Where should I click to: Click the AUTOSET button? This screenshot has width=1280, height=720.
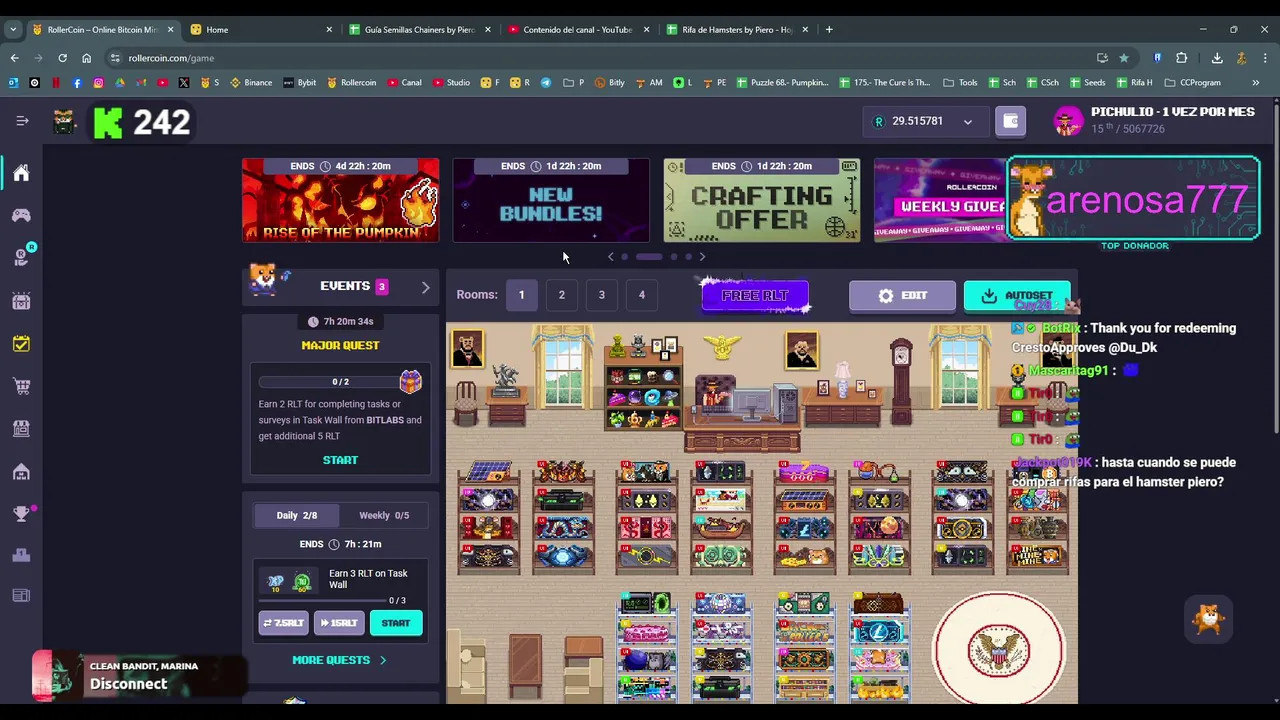(x=1017, y=296)
